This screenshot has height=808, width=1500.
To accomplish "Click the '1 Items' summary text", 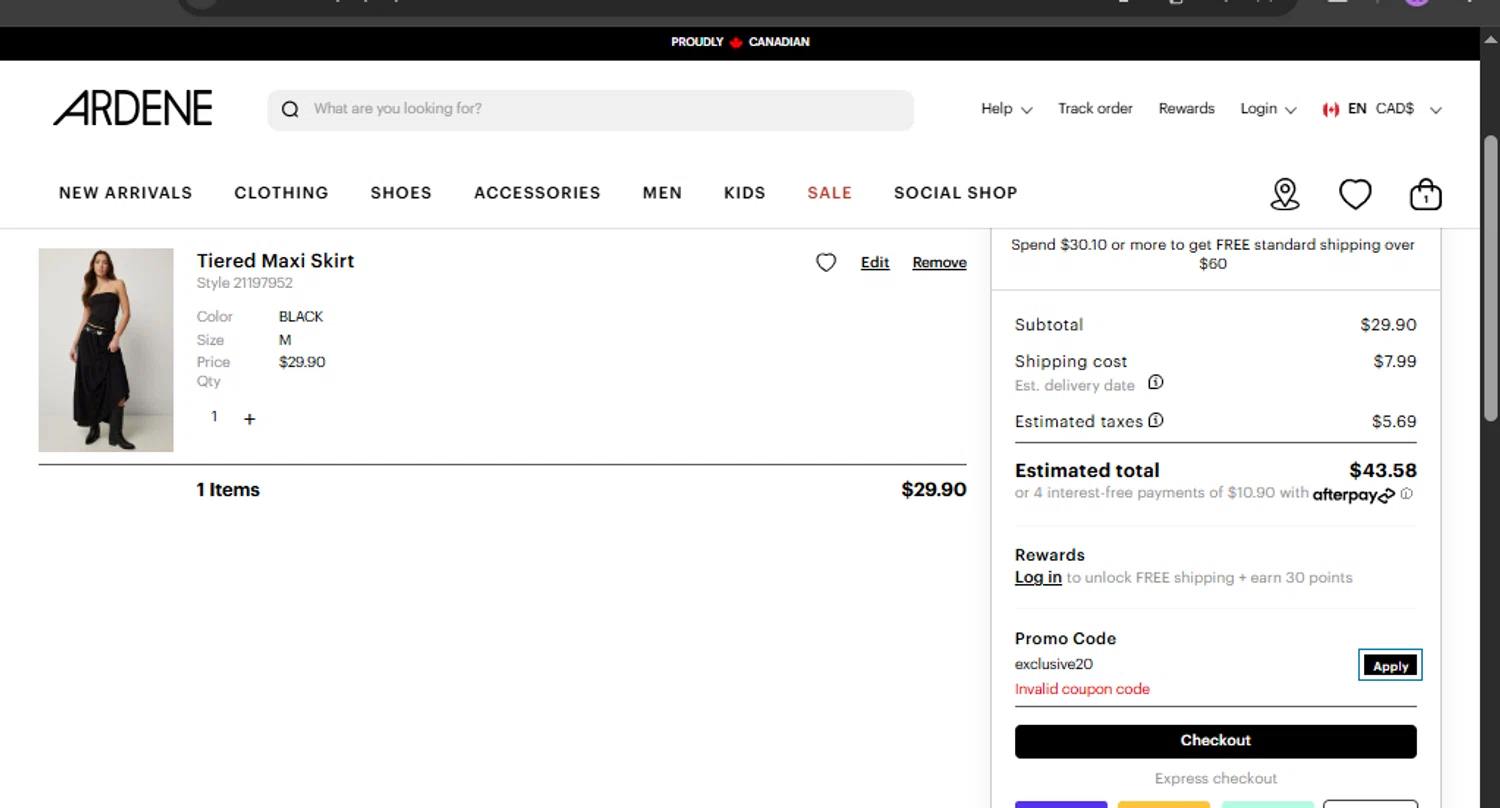I will click(228, 490).
